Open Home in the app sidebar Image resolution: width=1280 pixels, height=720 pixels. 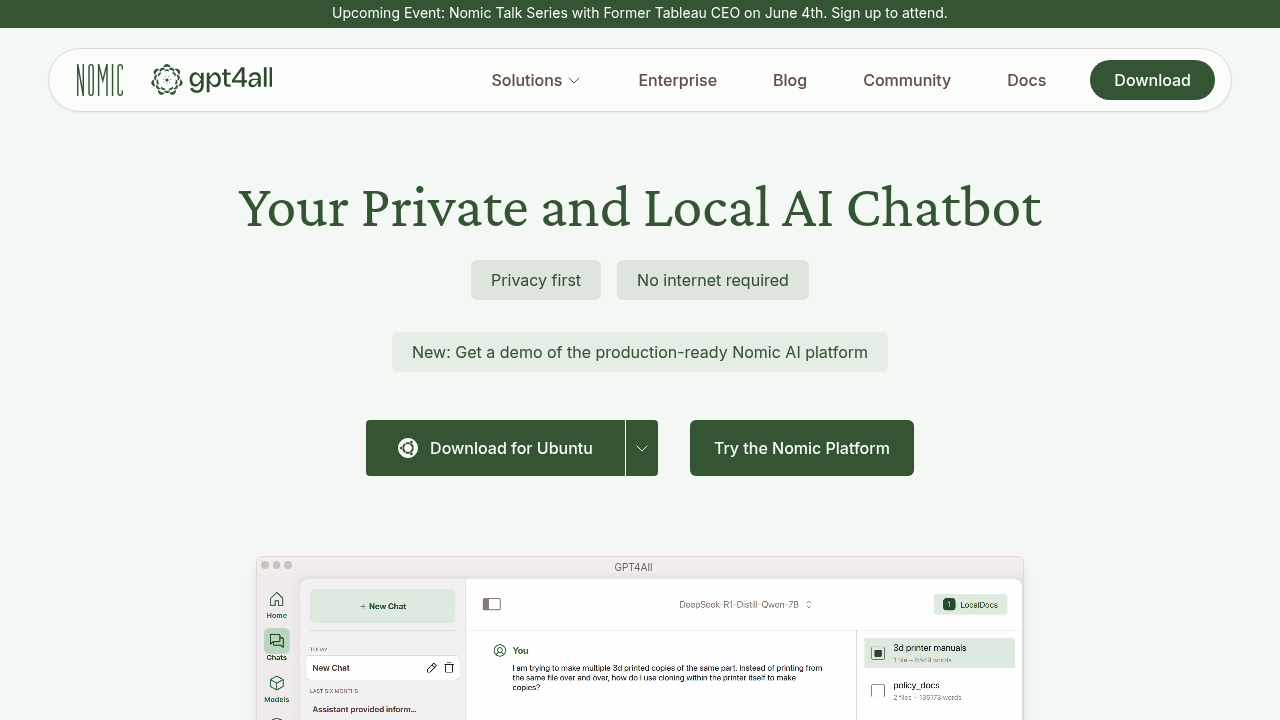[276, 604]
